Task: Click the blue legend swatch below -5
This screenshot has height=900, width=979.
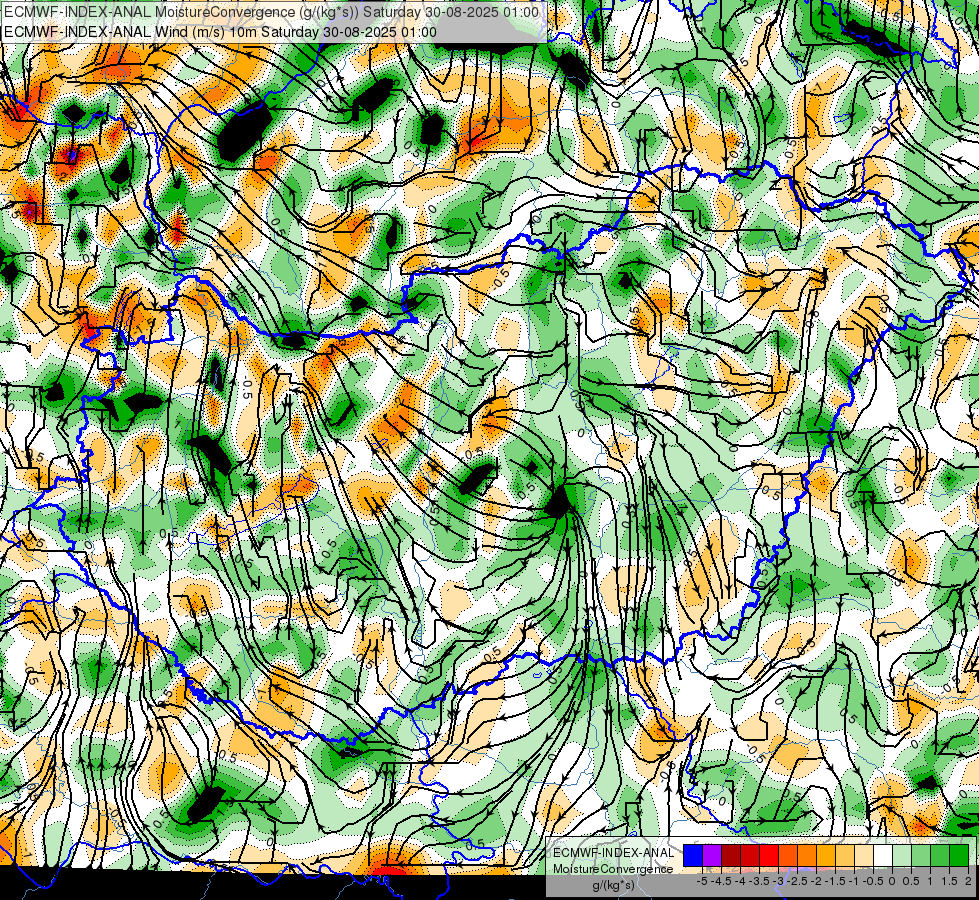Action: [693, 856]
